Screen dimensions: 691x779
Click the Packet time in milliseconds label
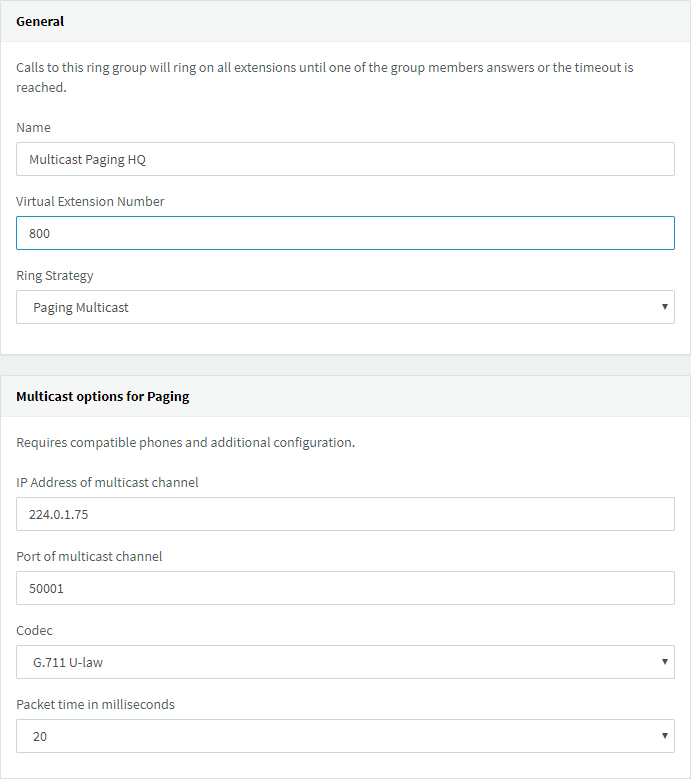click(x=95, y=704)
